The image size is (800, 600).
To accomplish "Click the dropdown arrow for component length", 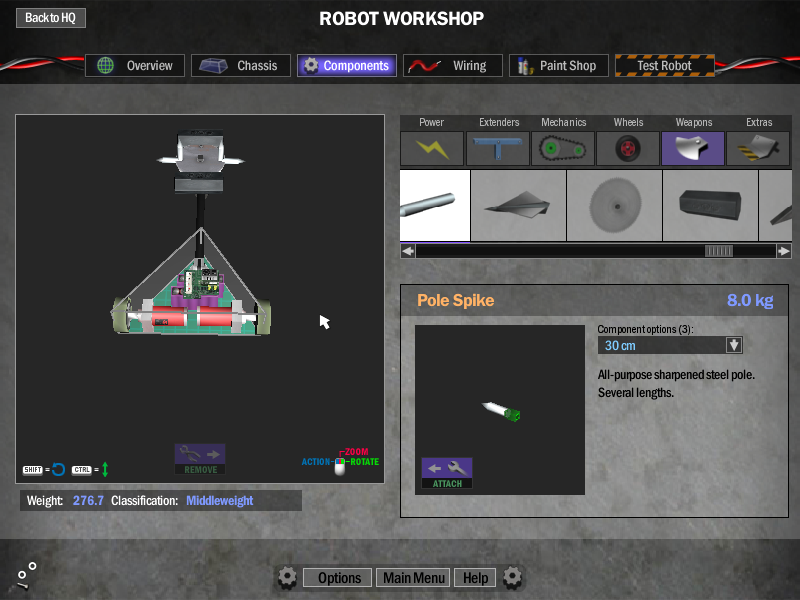I will 734,345.
